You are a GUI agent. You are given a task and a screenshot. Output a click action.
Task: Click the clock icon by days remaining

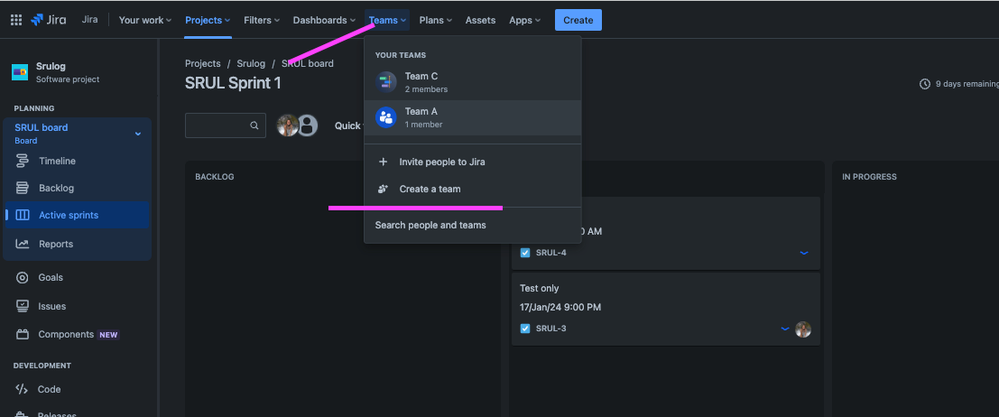[x=924, y=84]
